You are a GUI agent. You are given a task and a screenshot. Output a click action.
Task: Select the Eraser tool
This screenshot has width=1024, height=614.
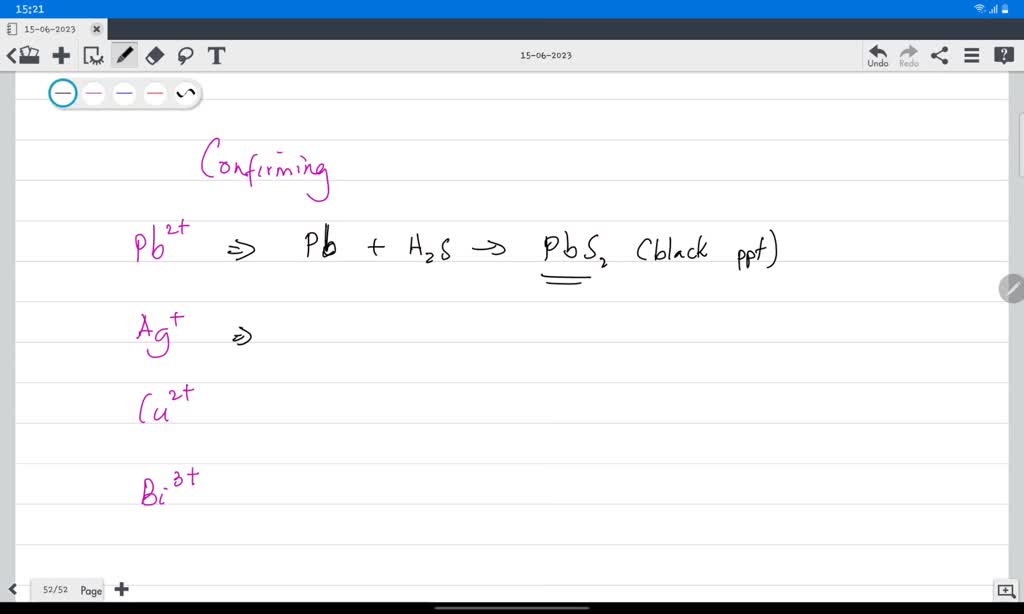(x=154, y=55)
